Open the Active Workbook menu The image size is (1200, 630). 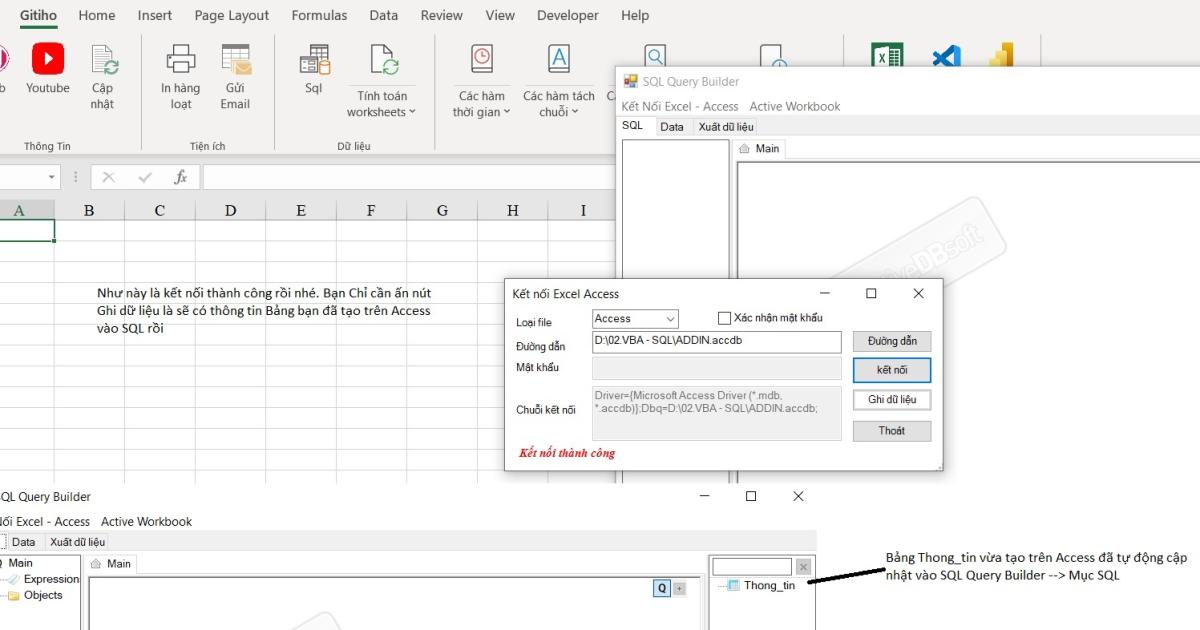[x=795, y=106]
